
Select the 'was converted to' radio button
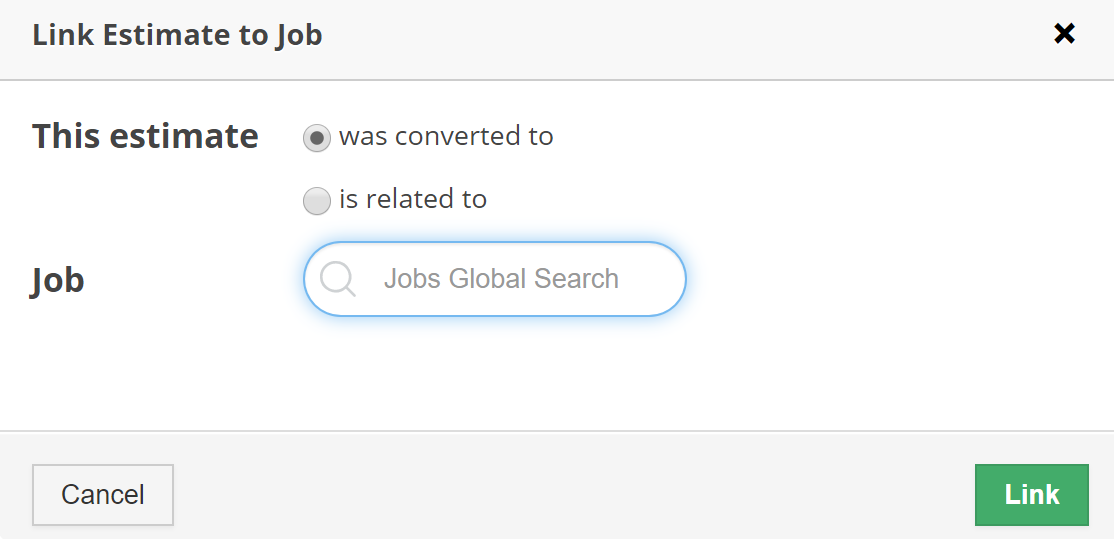tap(317, 138)
